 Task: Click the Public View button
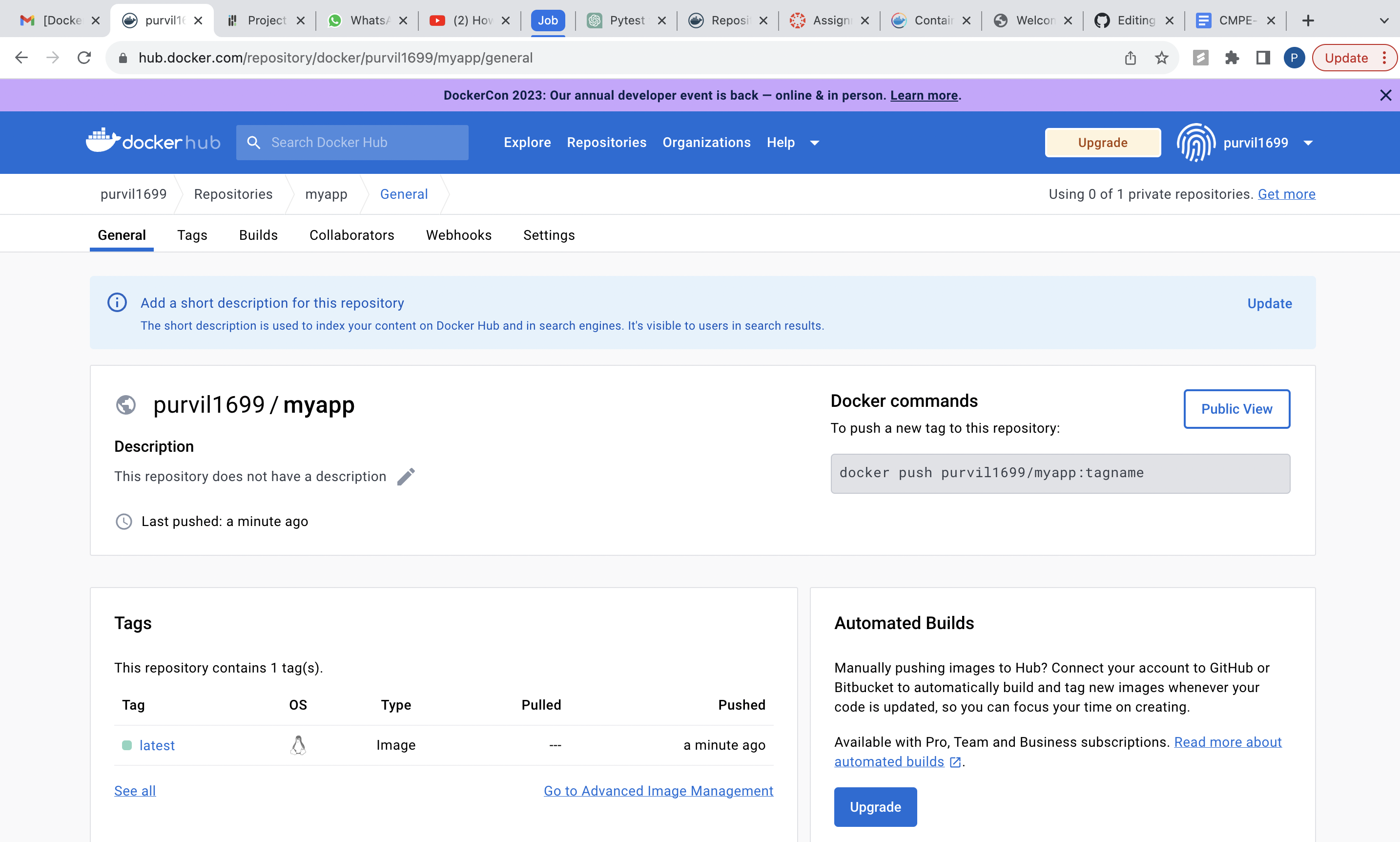pos(1236,408)
